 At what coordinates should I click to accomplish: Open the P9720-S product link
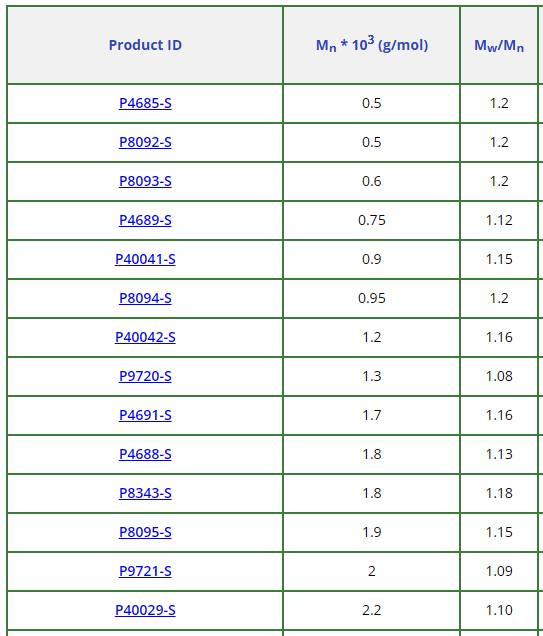(145, 376)
